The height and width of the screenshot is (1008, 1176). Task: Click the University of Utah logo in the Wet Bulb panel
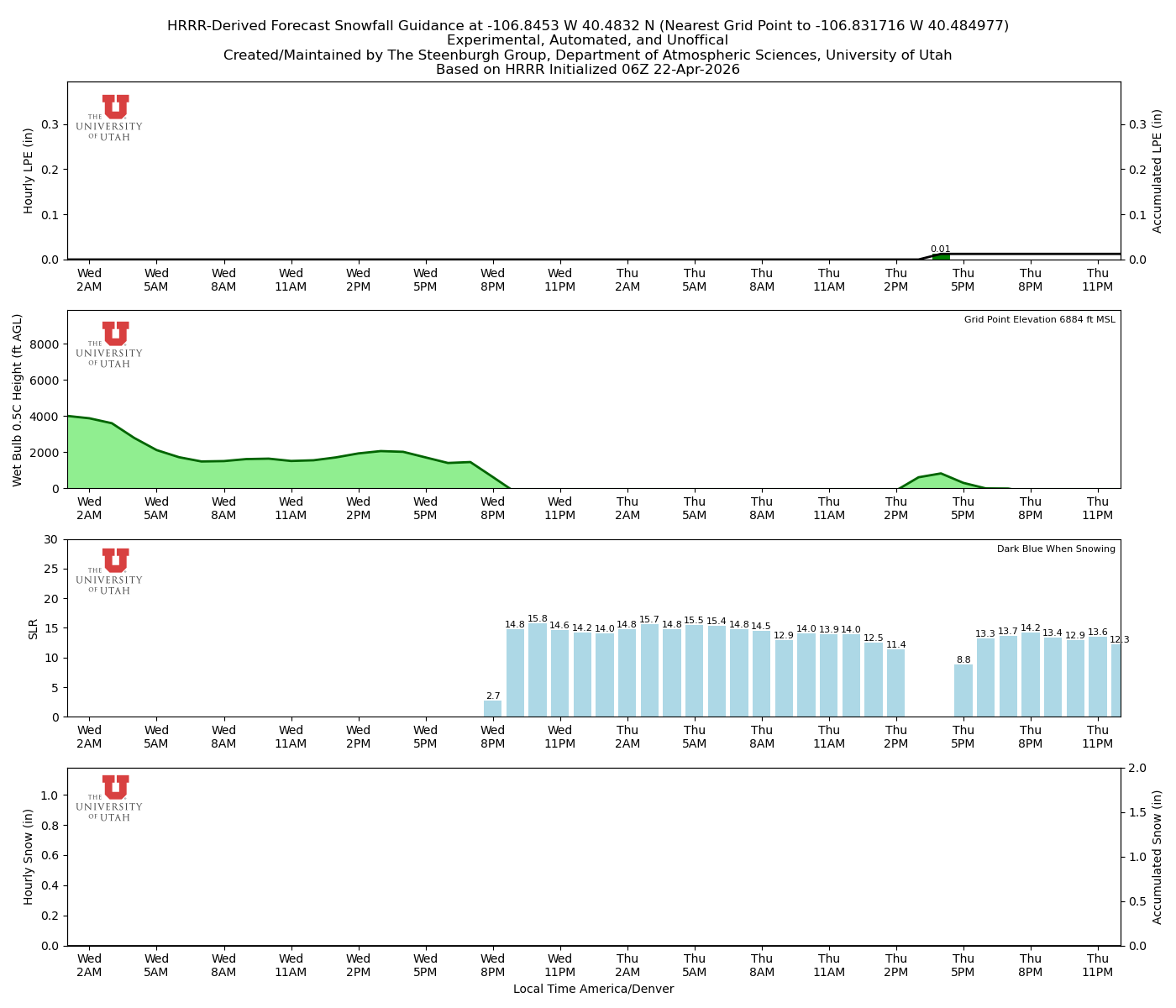point(110,344)
